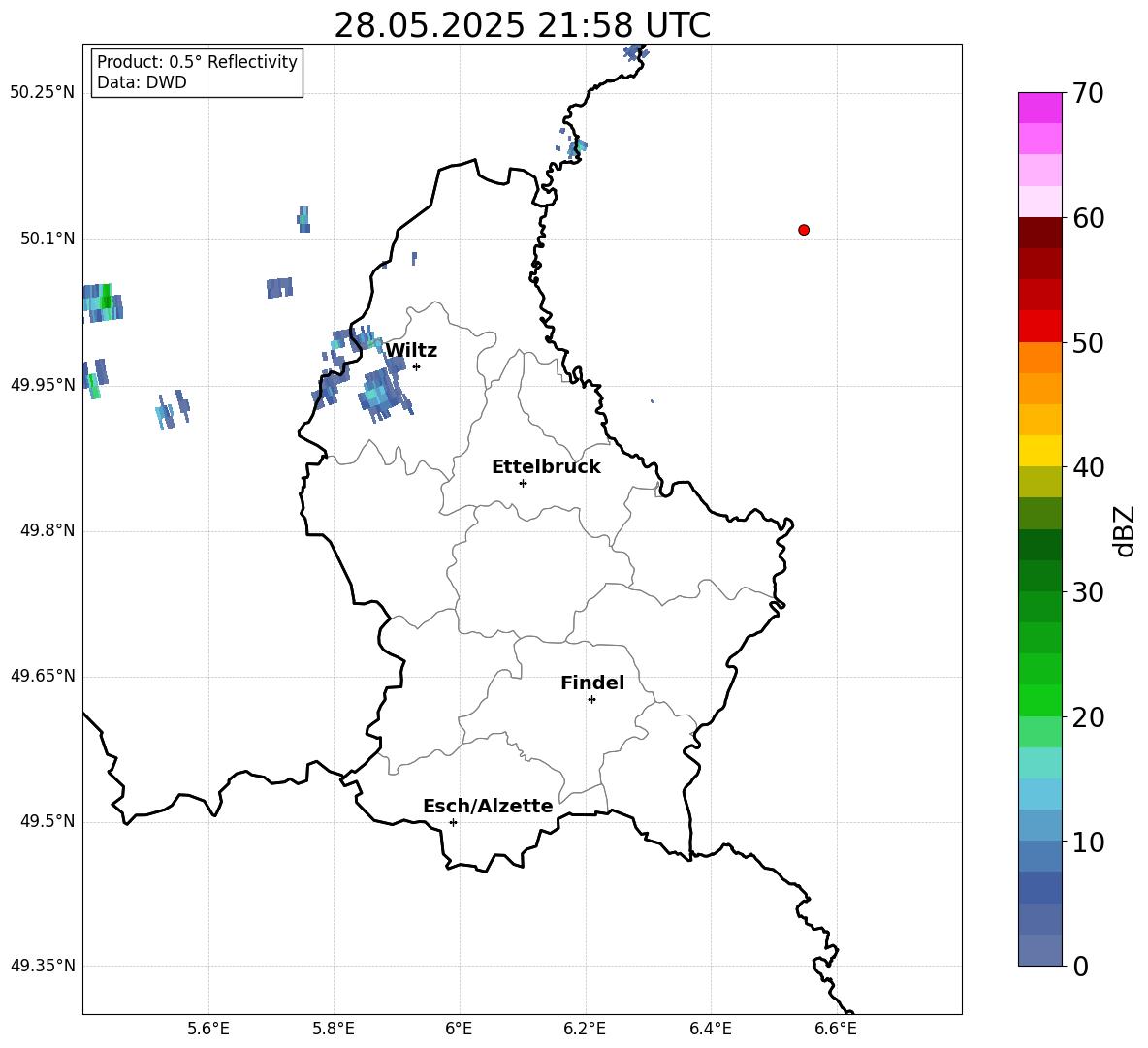Click the dBZ colorbar axis label

(1125, 530)
